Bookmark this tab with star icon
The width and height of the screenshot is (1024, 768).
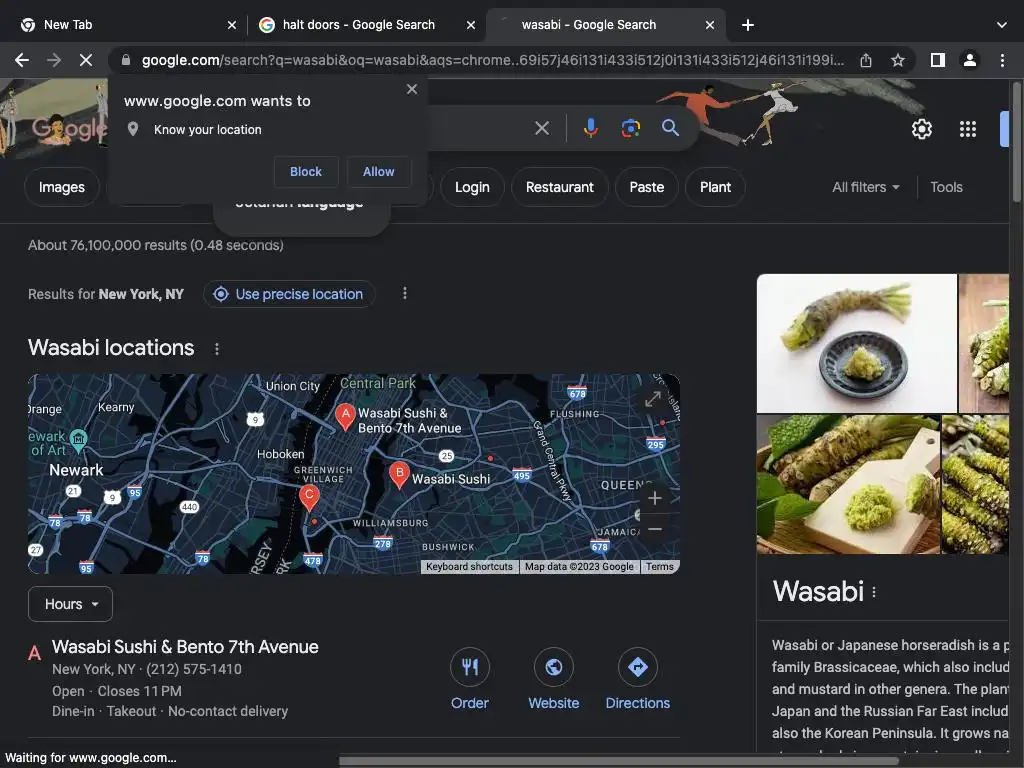point(898,60)
